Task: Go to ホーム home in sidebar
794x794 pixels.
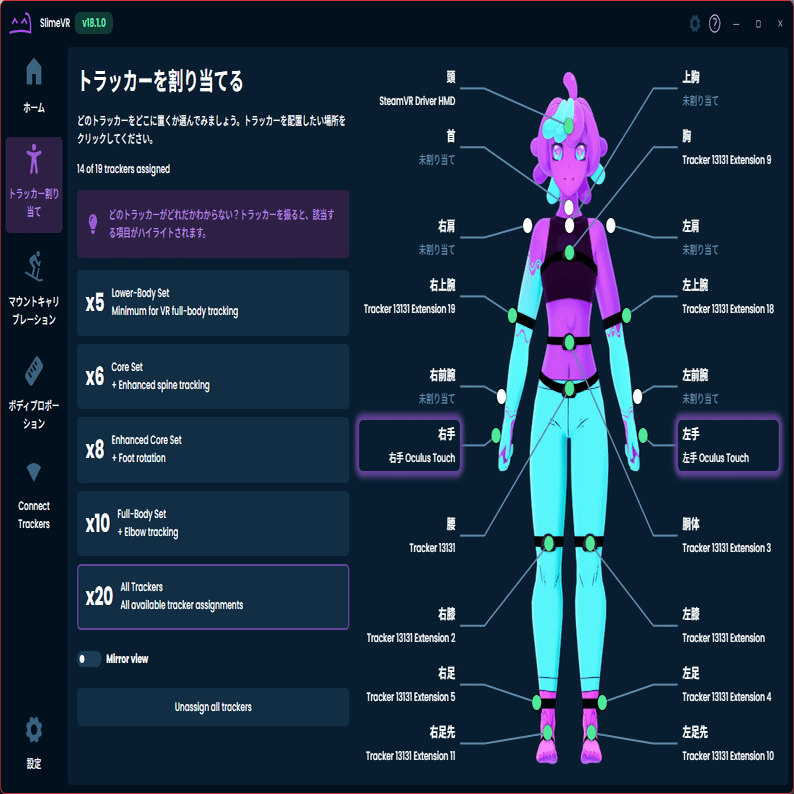Action: pos(34,85)
